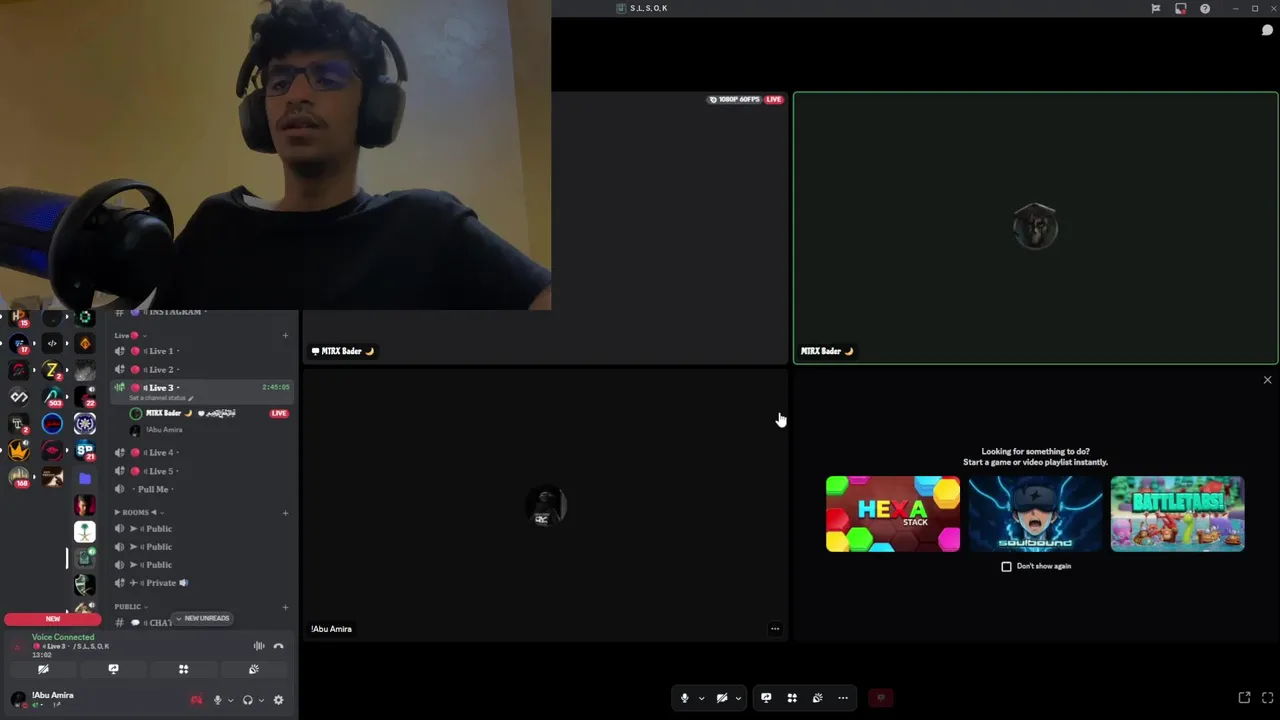
Task: Select the MTRX Bader avatar tile
Action: (x=1035, y=228)
